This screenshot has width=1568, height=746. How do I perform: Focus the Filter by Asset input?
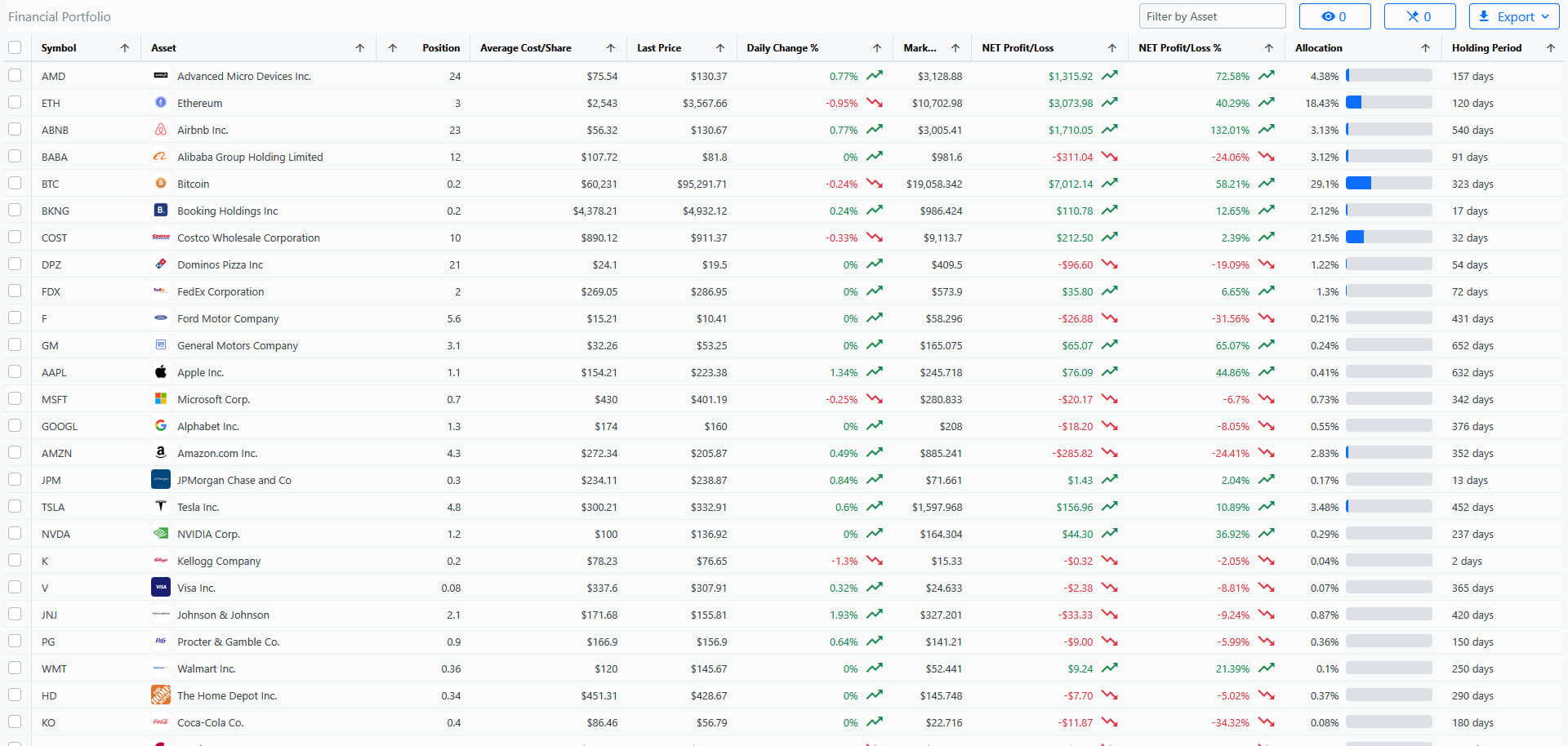1212,16
